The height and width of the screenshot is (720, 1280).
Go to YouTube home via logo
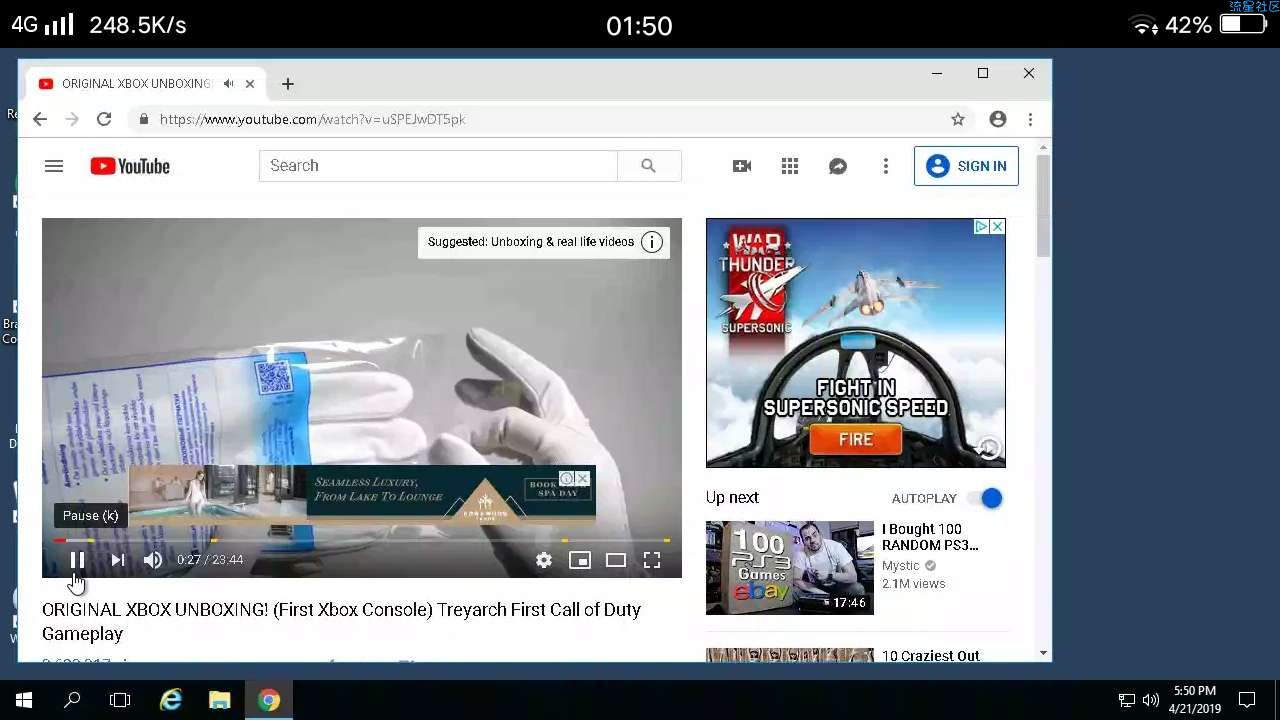tap(130, 166)
